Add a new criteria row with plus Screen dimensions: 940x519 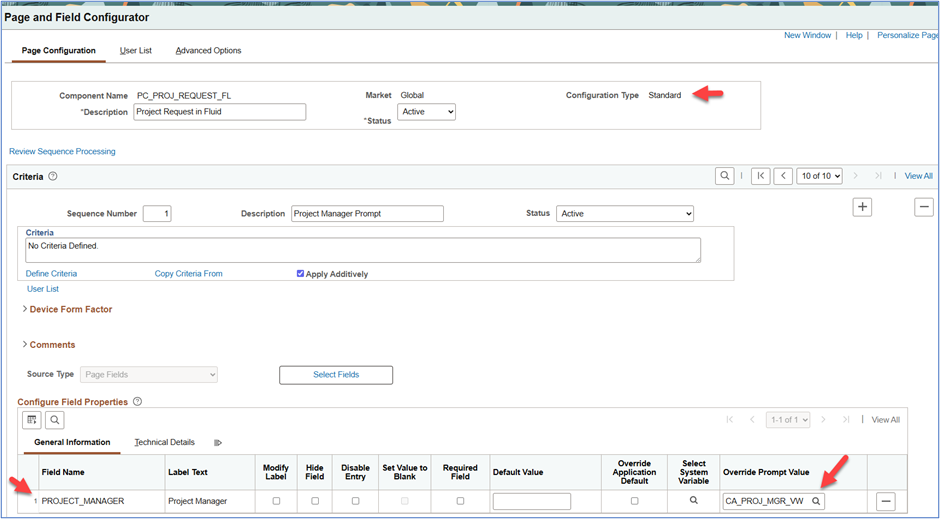(x=862, y=207)
